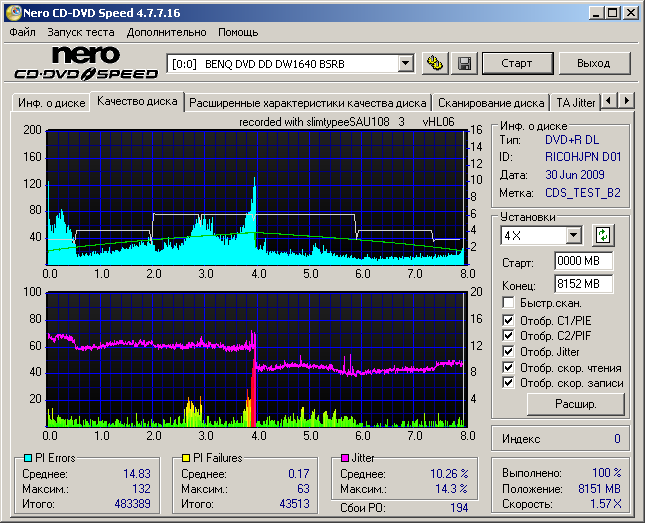Open the Запуск теста menu
This screenshot has width=645, height=523.
pos(81,32)
